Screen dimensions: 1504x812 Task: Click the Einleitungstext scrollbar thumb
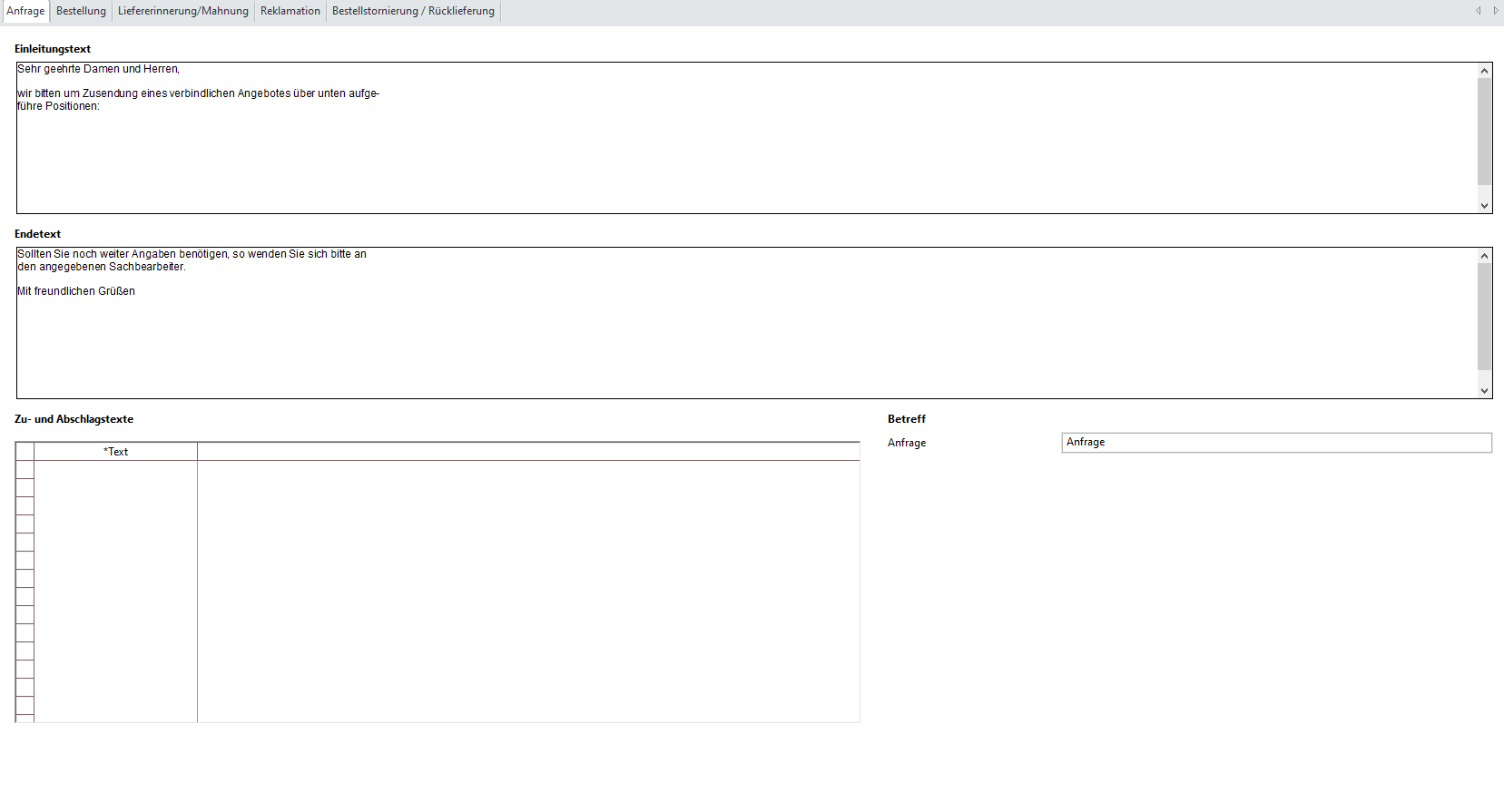1484,132
